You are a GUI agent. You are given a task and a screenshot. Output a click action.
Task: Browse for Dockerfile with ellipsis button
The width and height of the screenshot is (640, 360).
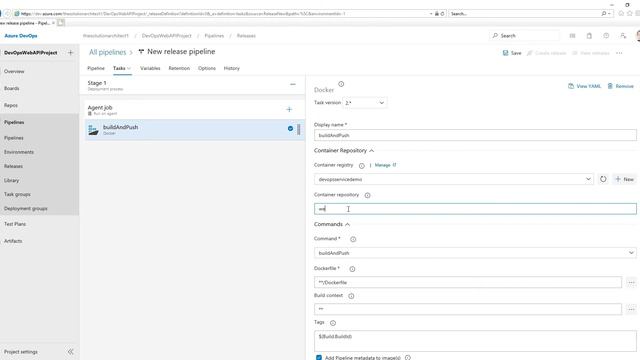[x=631, y=282]
